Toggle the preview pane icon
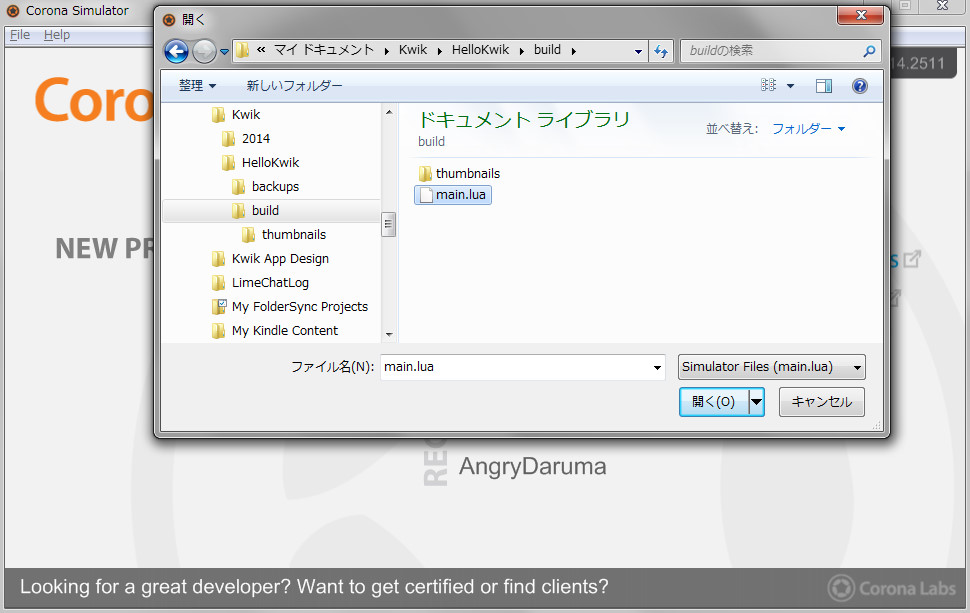 [x=824, y=86]
